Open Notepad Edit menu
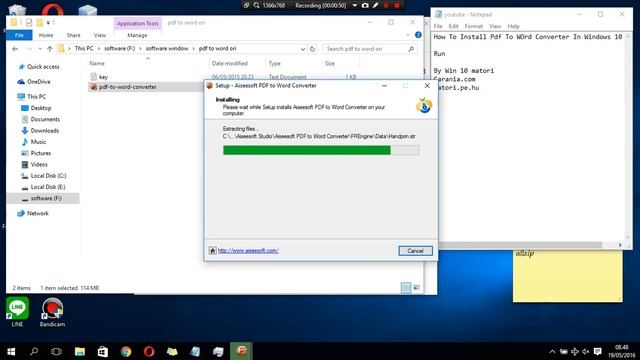The height and width of the screenshot is (360, 640). coord(453,26)
